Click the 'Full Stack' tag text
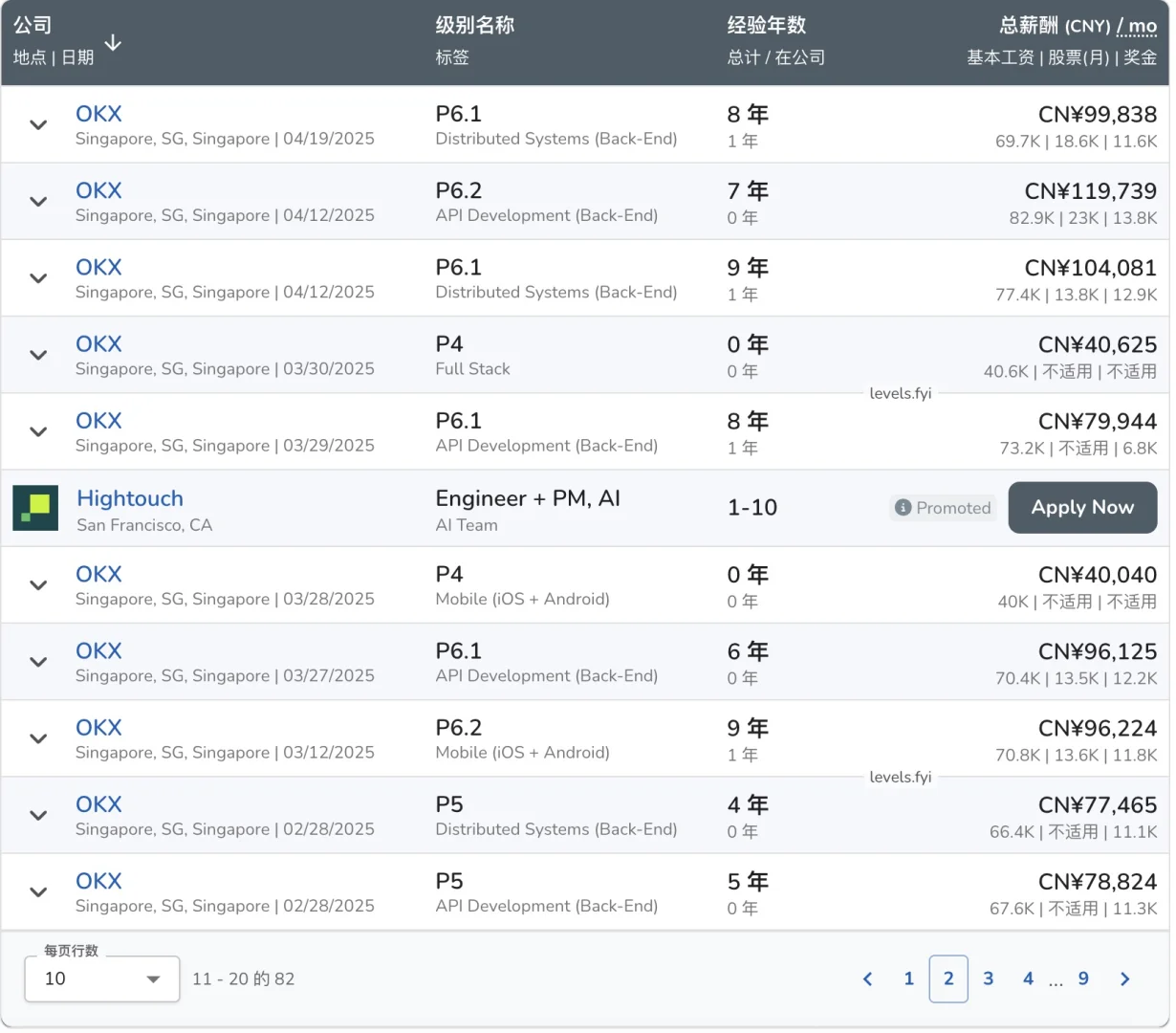 click(x=472, y=369)
